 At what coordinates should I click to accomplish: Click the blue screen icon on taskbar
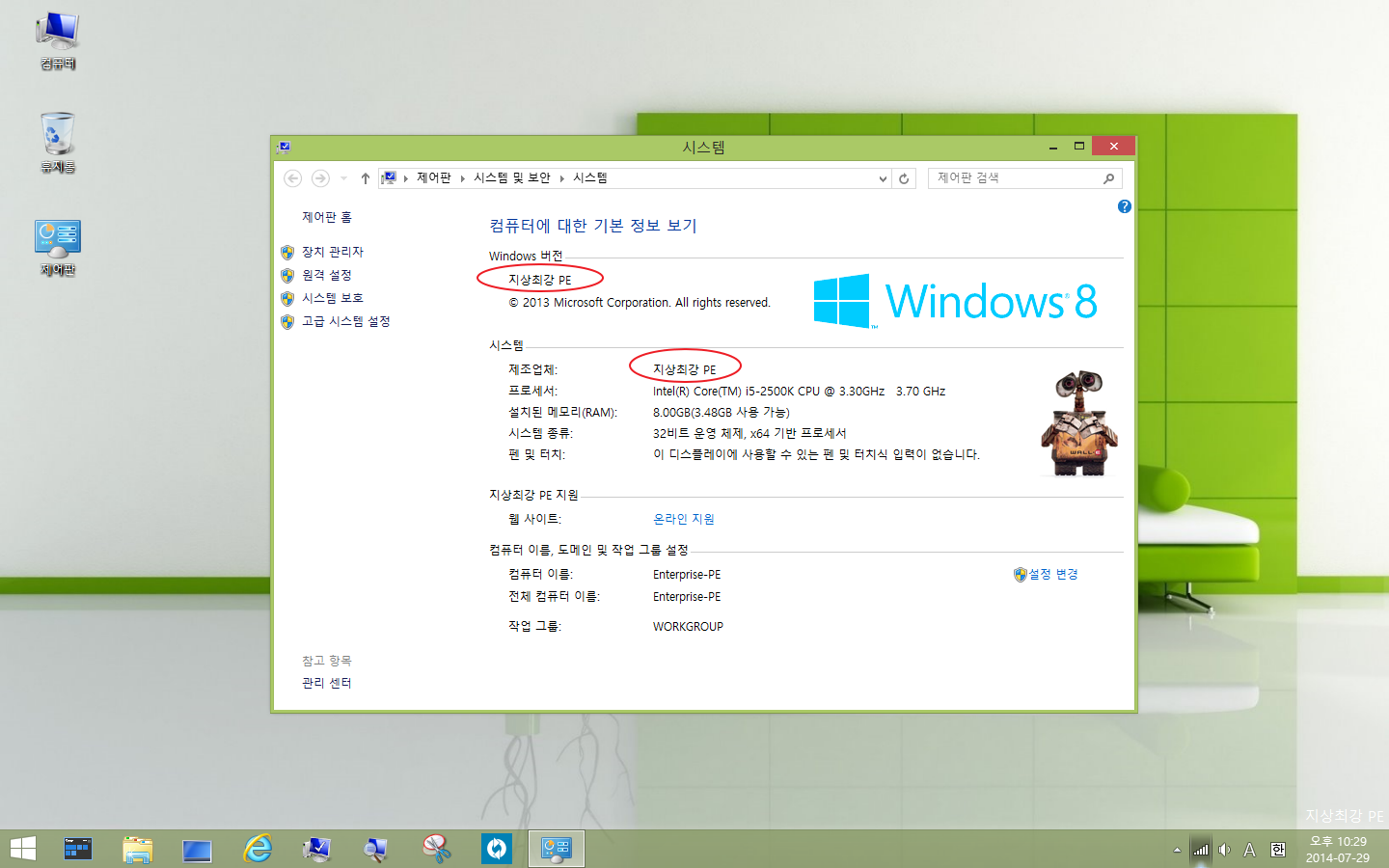(197, 850)
